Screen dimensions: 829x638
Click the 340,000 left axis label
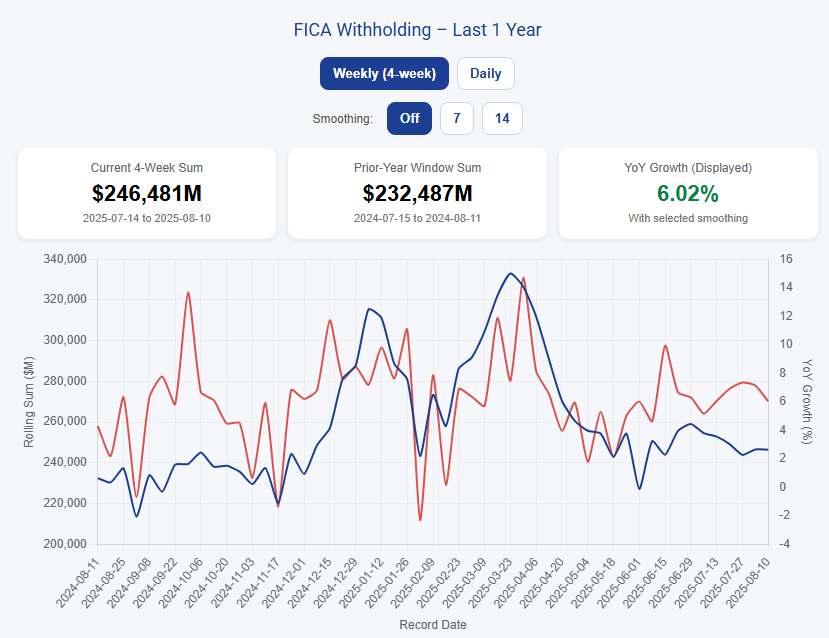click(66, 259)
